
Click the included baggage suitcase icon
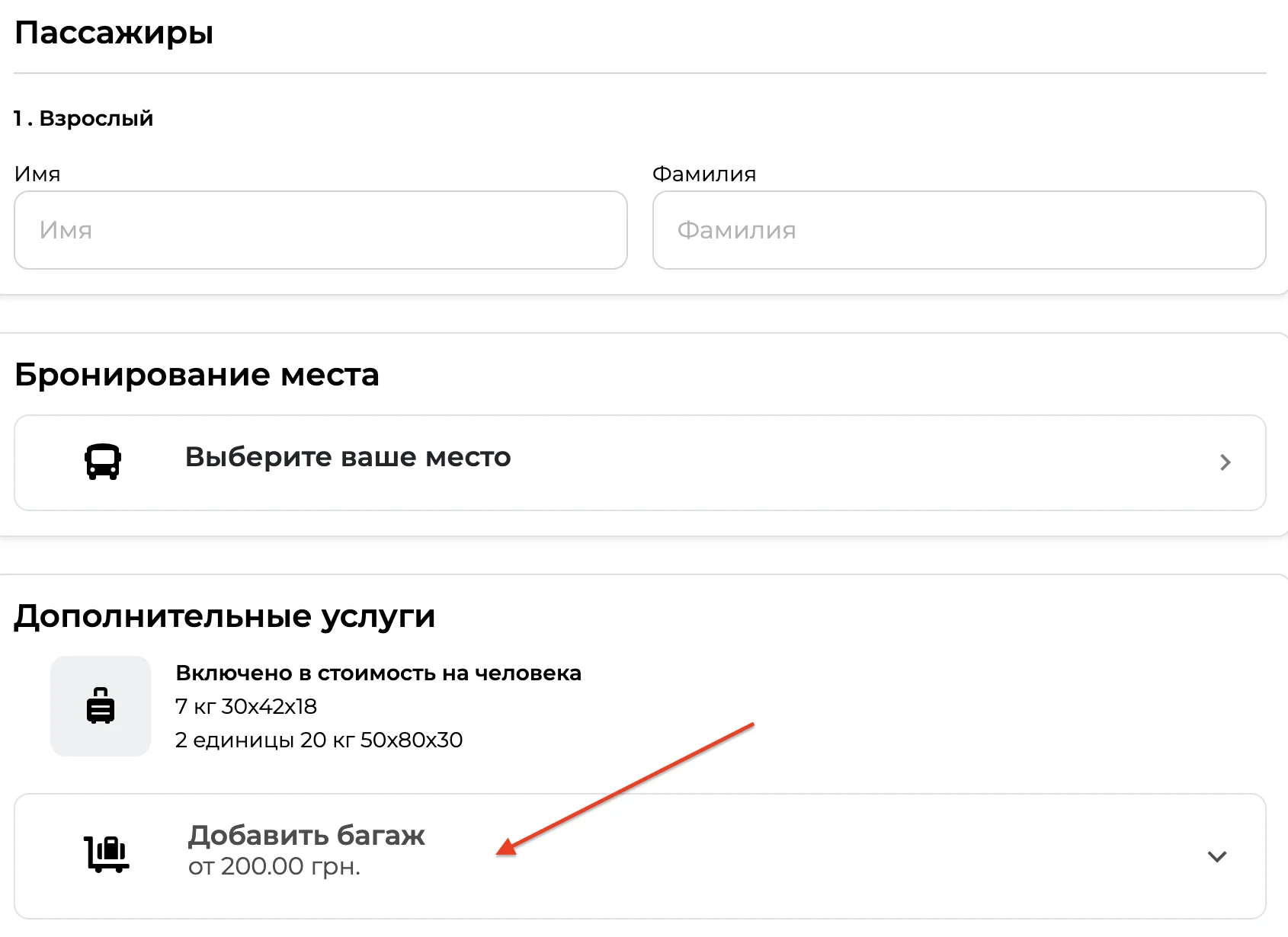pos(101,706)
